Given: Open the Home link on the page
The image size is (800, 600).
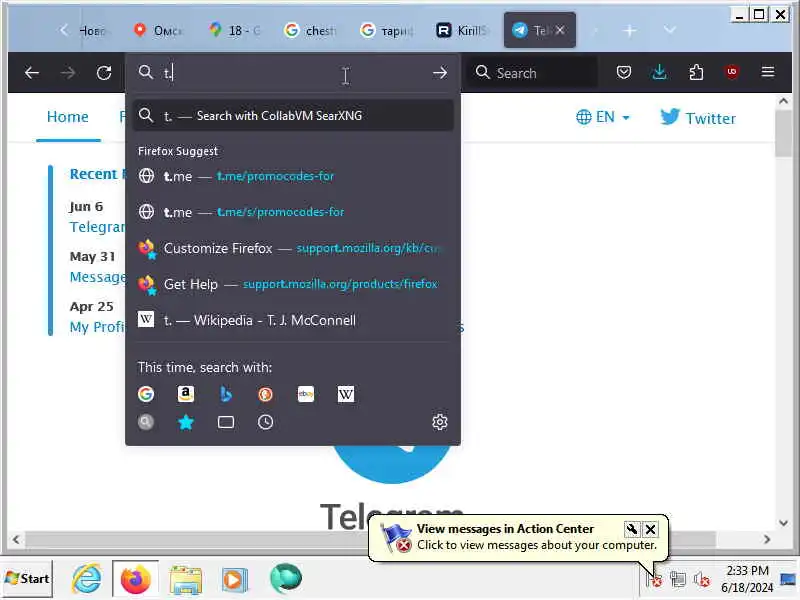Looking at the screenshot, I should [67, 117].
